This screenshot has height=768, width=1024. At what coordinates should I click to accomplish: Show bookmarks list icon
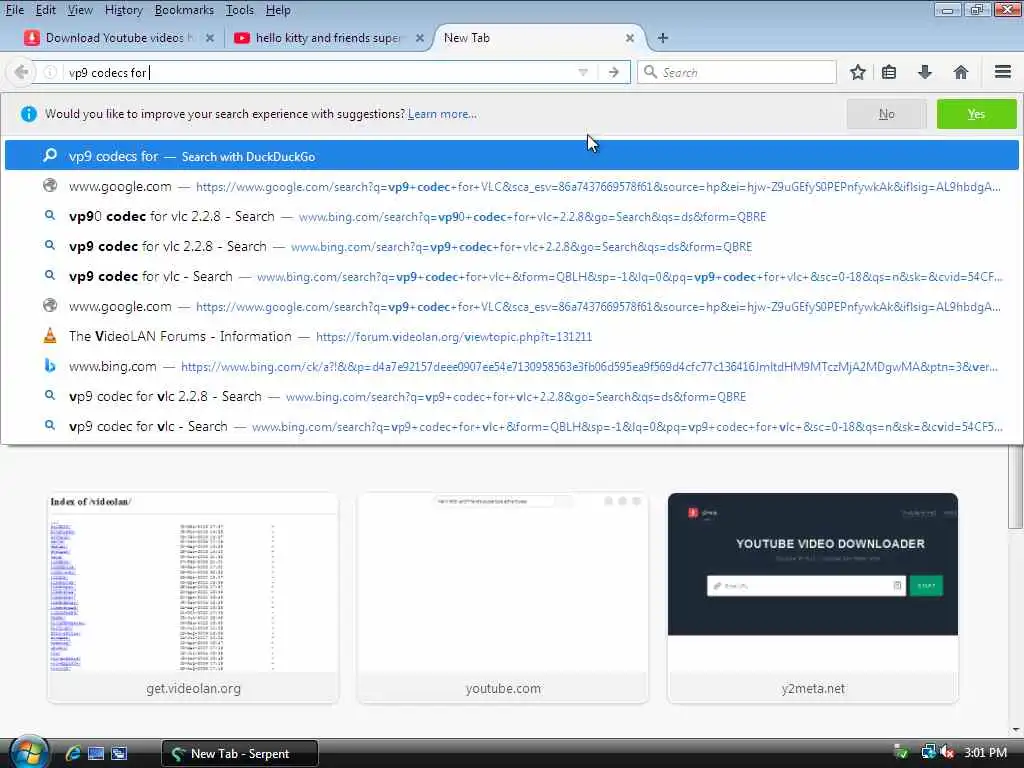coord(889,72)
